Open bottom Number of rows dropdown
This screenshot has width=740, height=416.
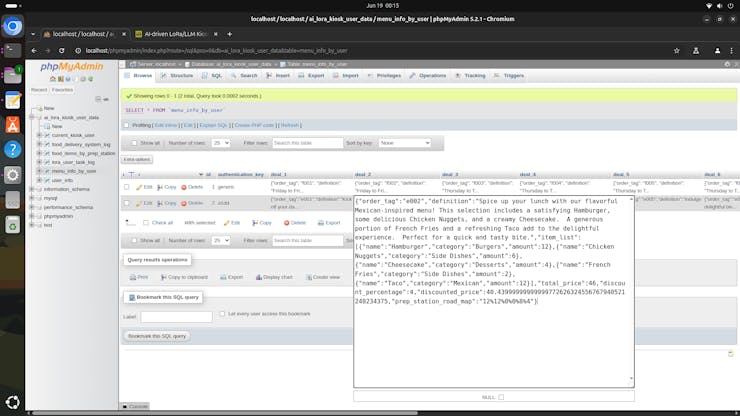click(220, 240)
